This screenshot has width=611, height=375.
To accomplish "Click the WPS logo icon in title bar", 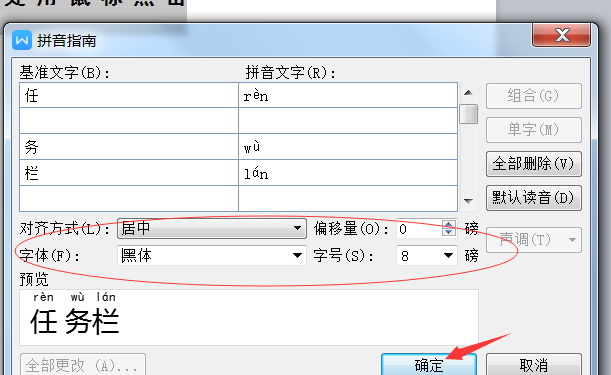I will tap(22, 40).
